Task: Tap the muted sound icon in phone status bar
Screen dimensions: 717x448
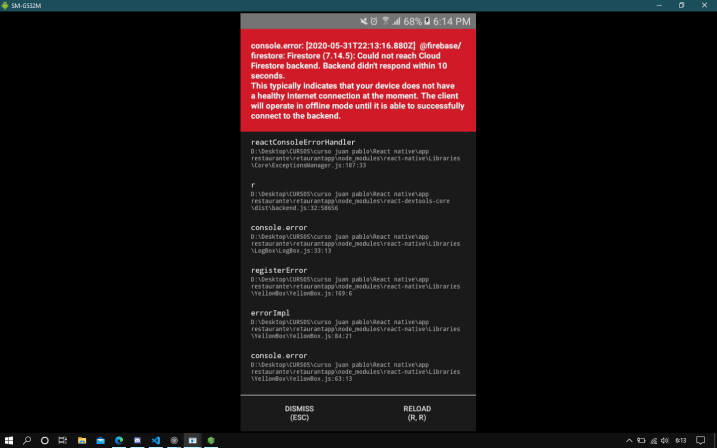Action: click(364, 21)
